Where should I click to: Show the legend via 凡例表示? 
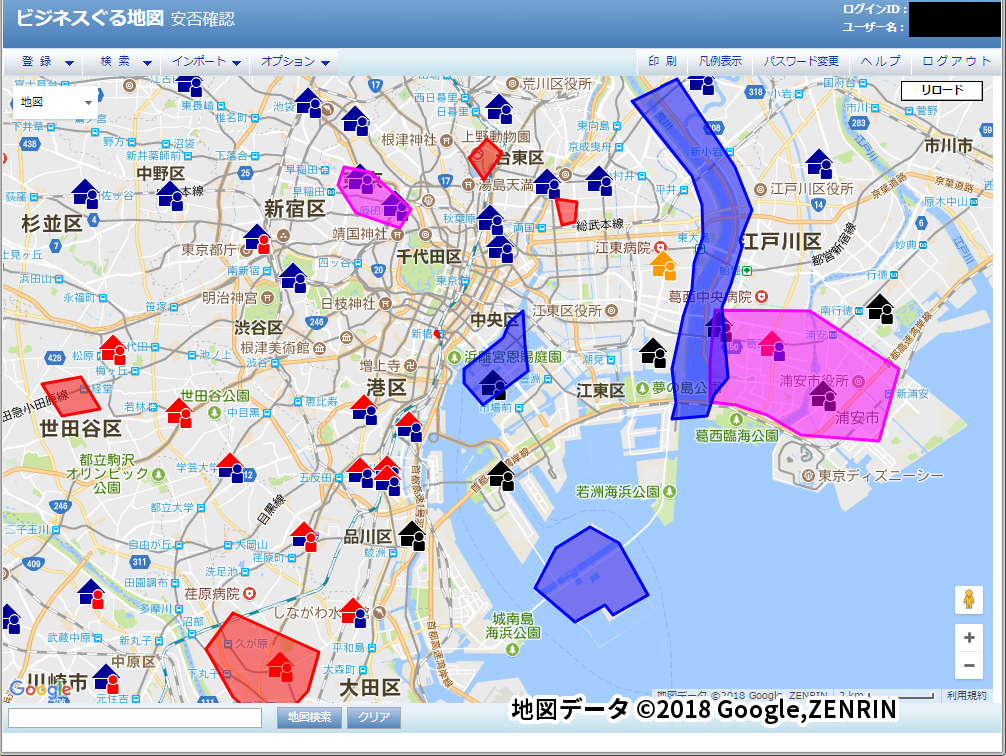[720, 62]
